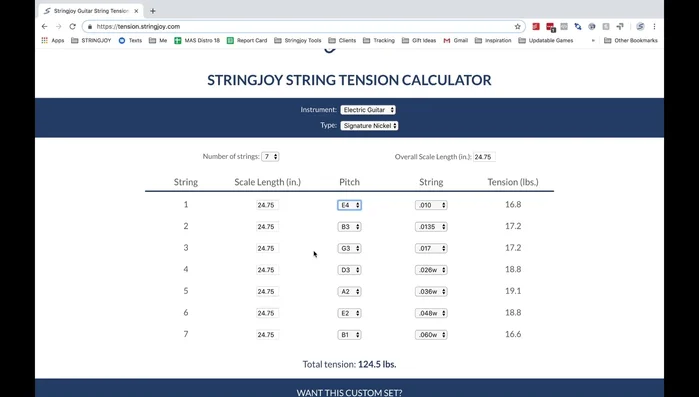Viewport: 699px width, 397px height.
Task: Open the G3 pitch dropdown
Action: (x=350, y=248)
